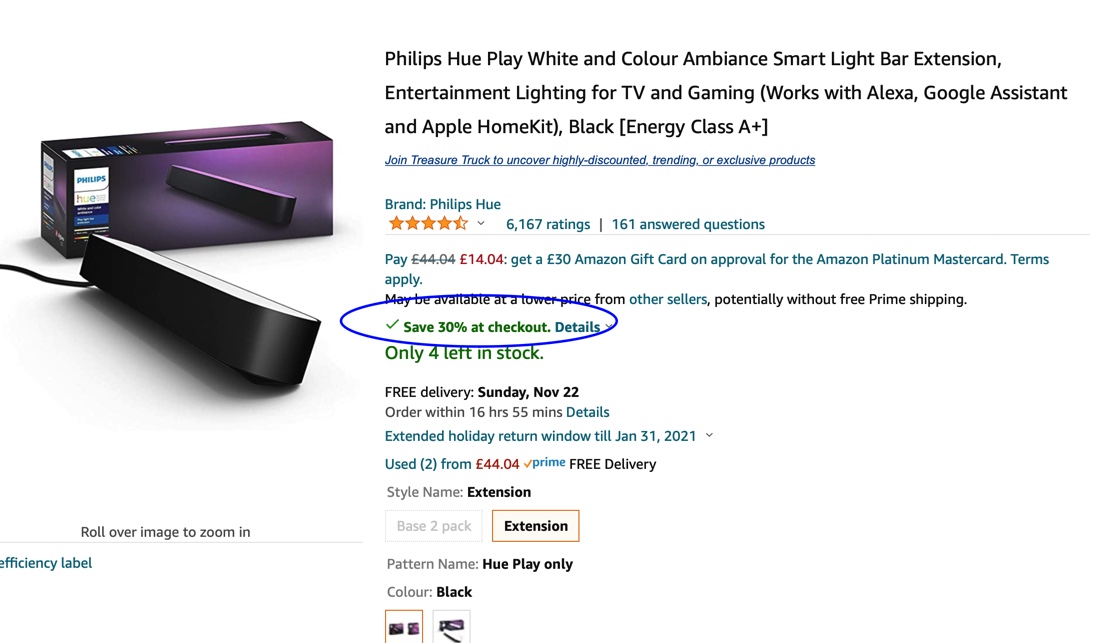Click the other sellers link

[x=668, y=299]
